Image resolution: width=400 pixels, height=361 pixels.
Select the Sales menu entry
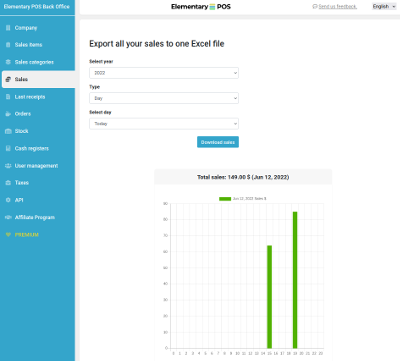point(38,79)
